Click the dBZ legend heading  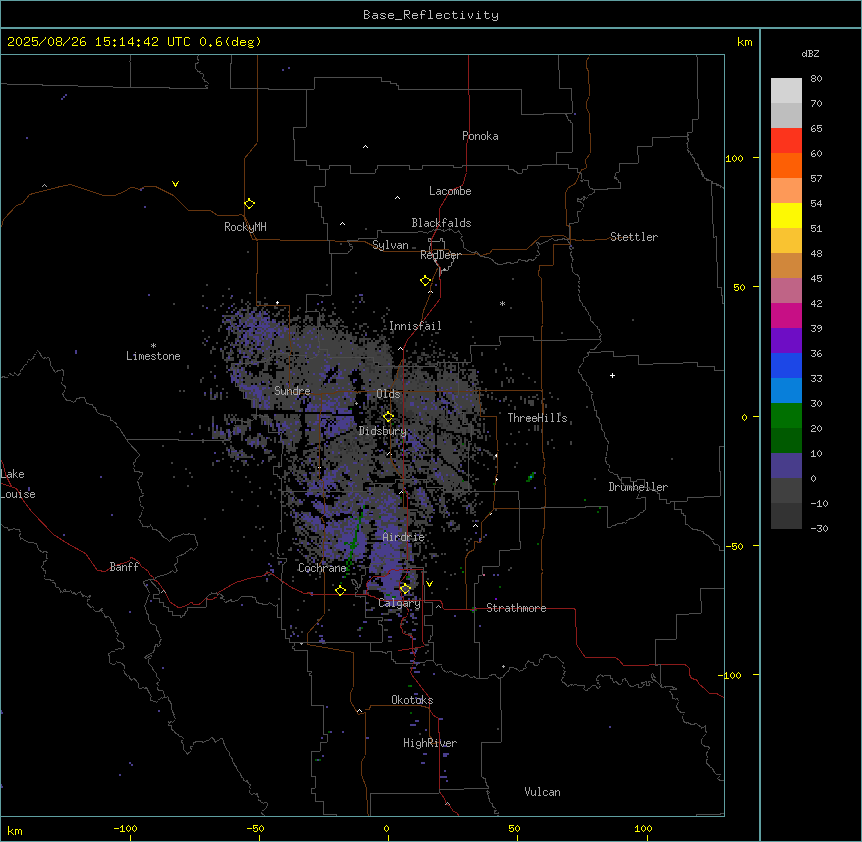(810, 53)
